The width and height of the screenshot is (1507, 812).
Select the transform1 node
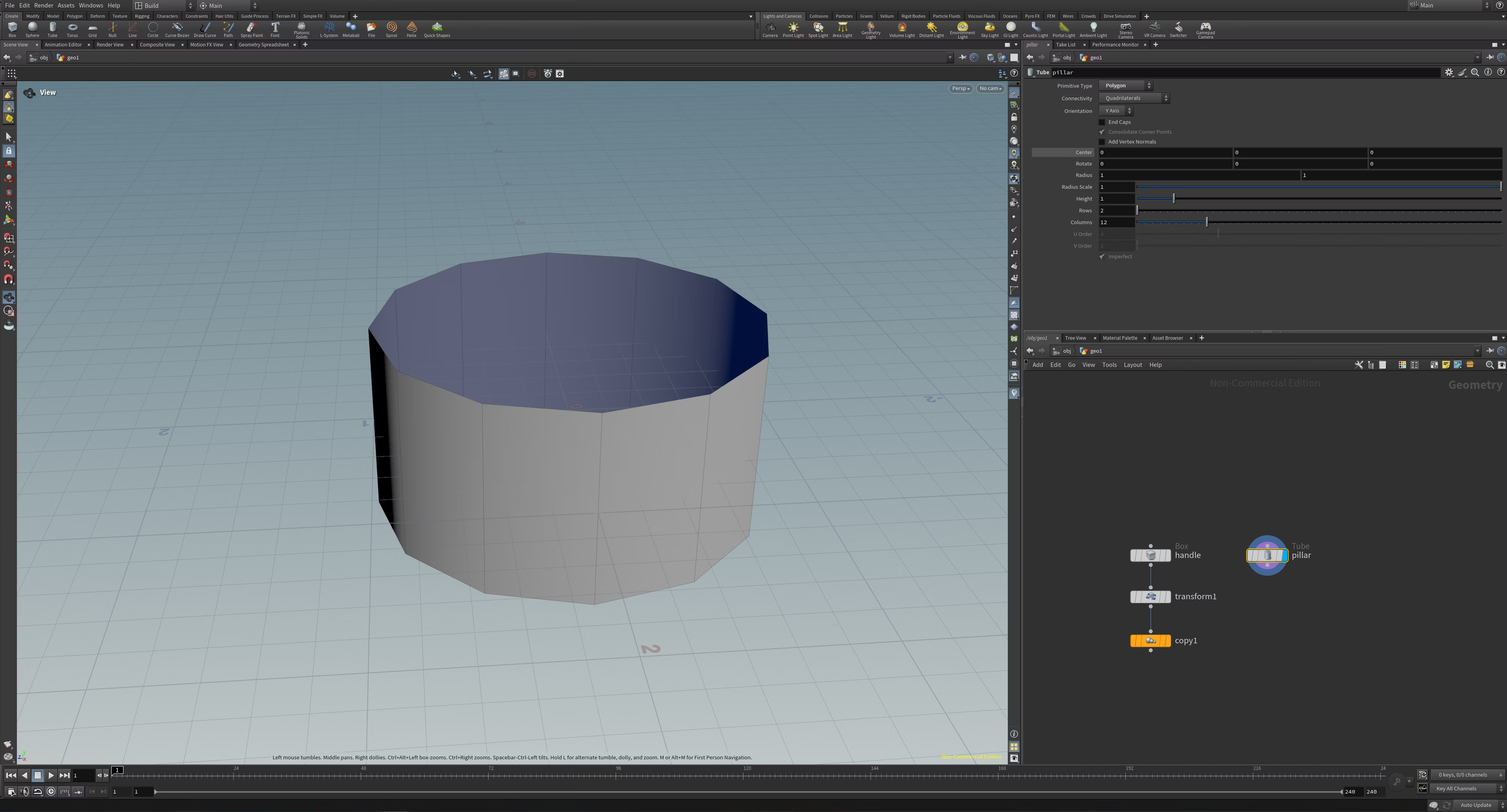(x=1150, y=597)
